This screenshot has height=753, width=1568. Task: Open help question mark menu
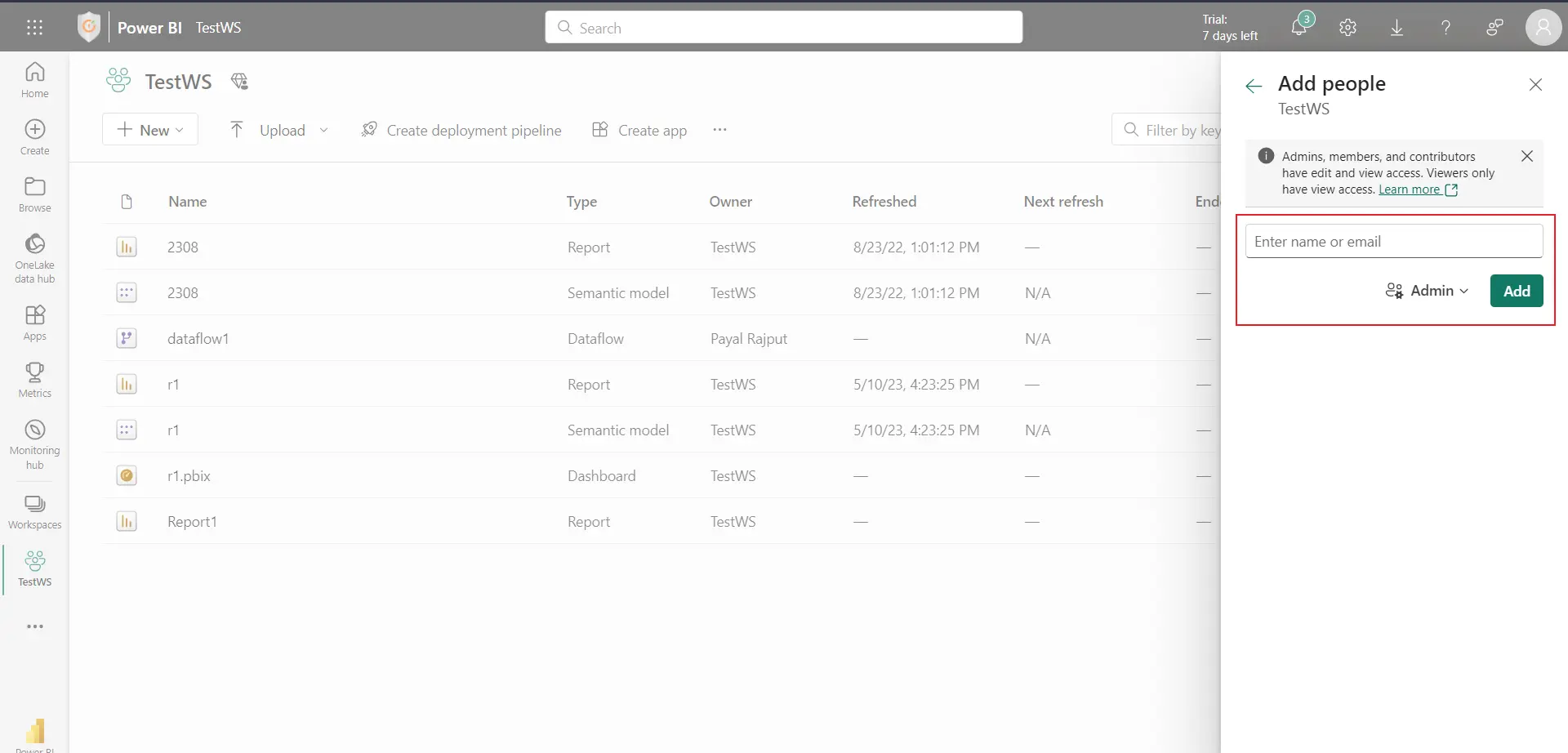click(x=1445, y=27)
